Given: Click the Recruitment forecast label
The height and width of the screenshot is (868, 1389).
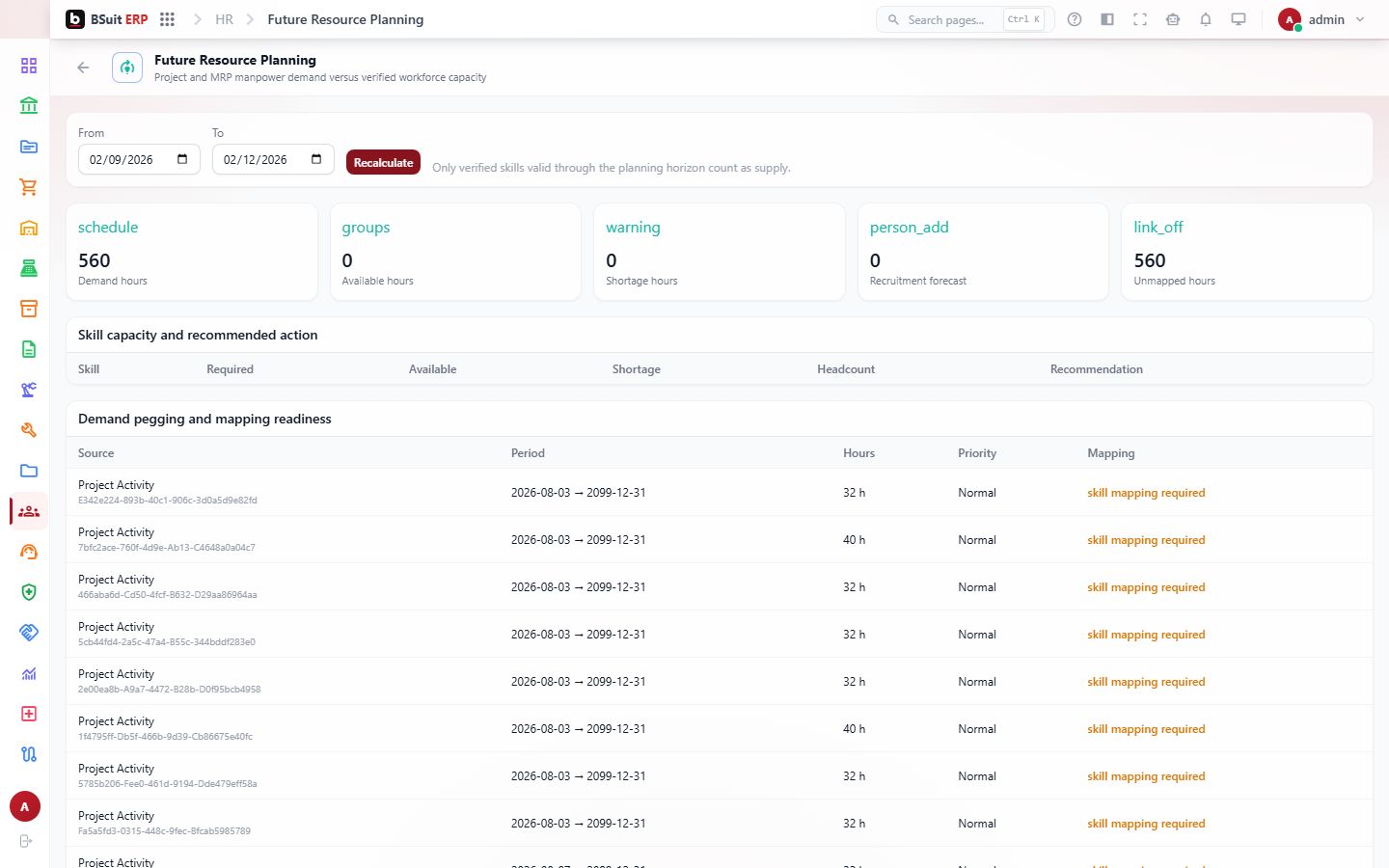Looking at the screenshot, I should tap(918, 281).
